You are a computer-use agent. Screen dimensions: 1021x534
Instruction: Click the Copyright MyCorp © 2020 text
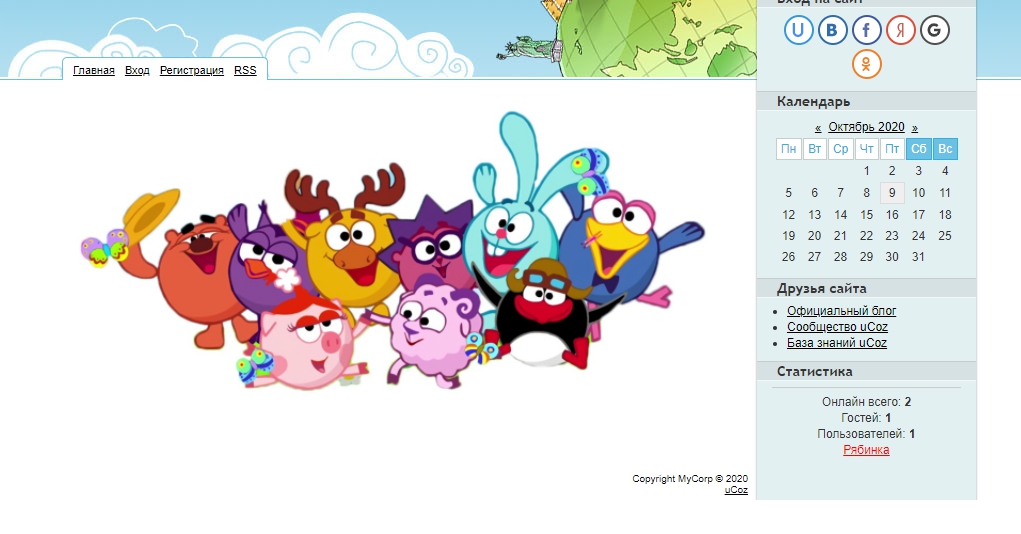pos(690,479)
